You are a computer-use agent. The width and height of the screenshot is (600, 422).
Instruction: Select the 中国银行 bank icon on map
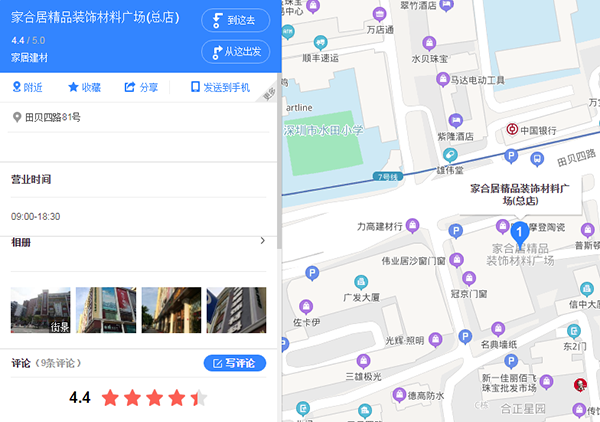coord(512,130)
